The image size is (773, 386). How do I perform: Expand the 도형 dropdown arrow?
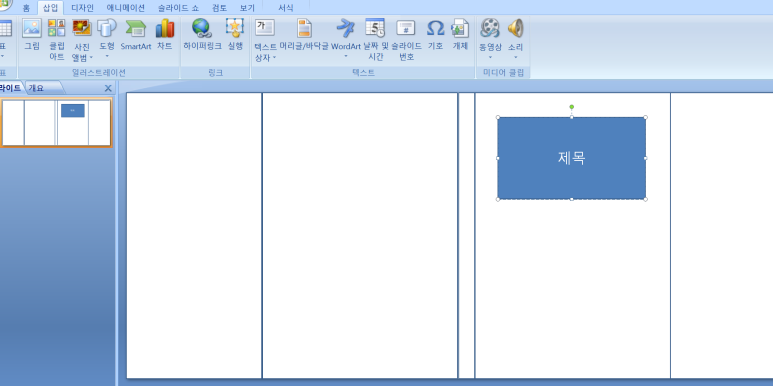[x=106, y=56]
